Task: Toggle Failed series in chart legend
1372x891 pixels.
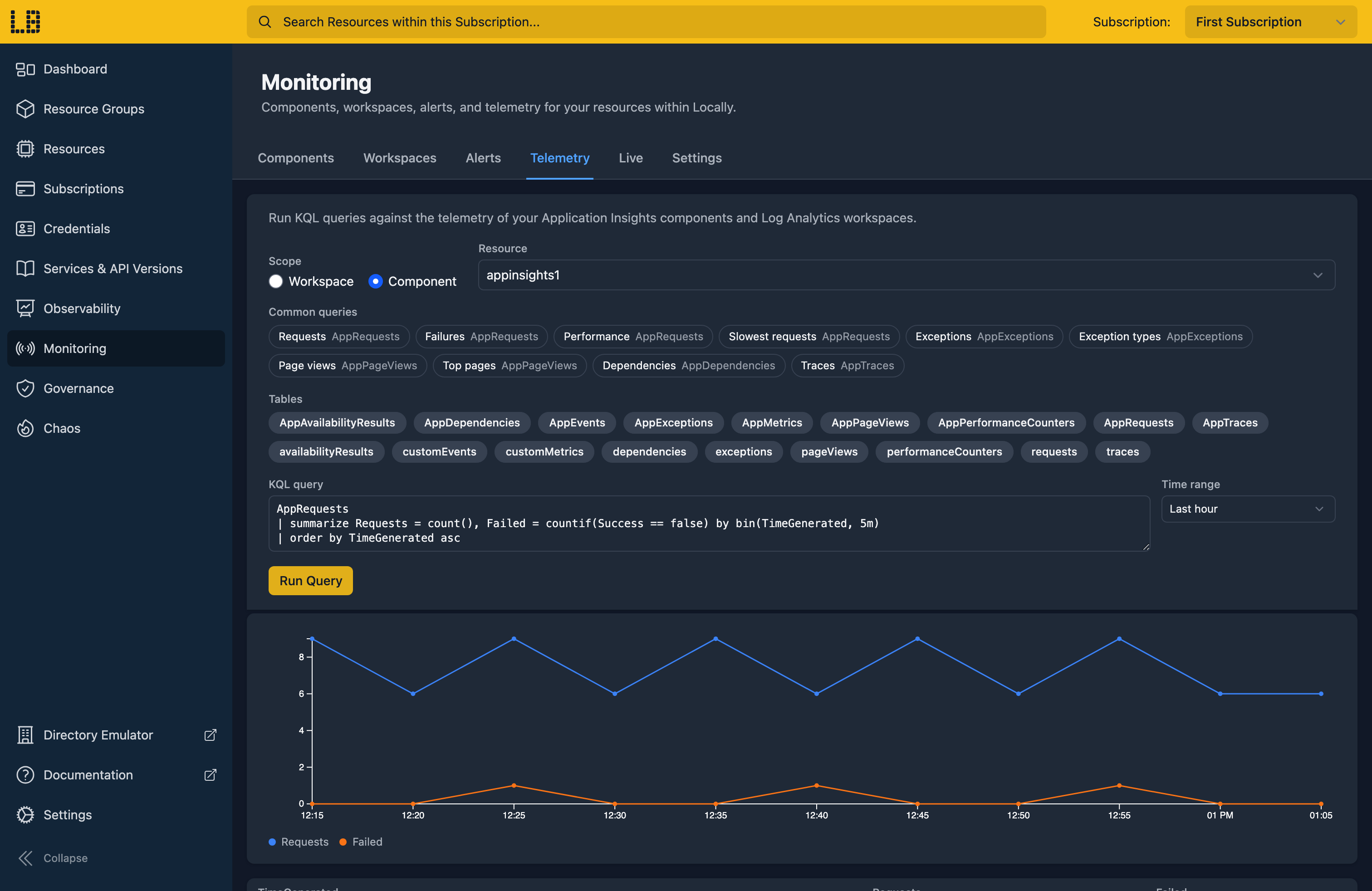Action: [x=361, y=842]
